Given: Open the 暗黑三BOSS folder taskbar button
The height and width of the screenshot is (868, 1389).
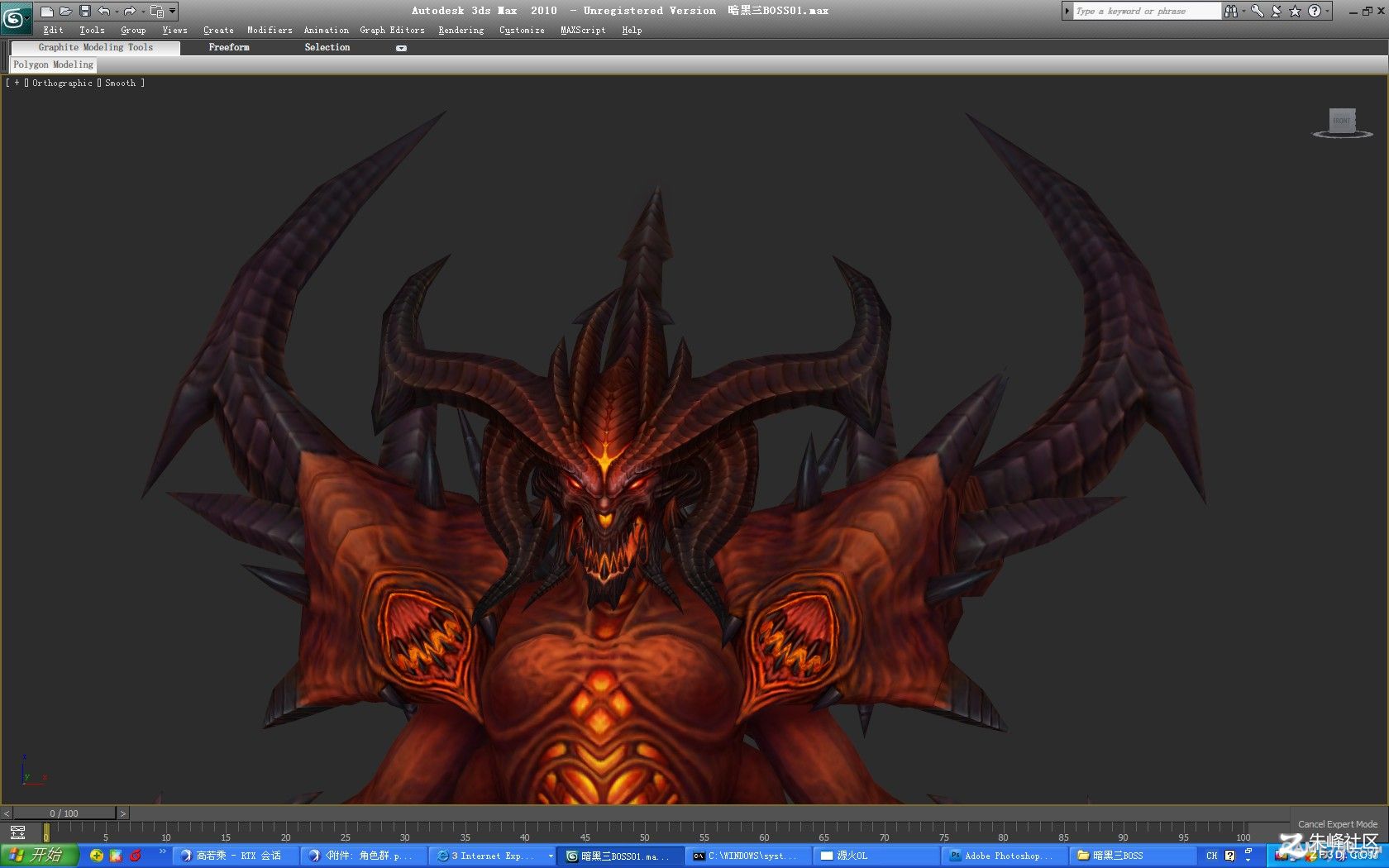Looking at the screenshot, I should (1133, 856).
